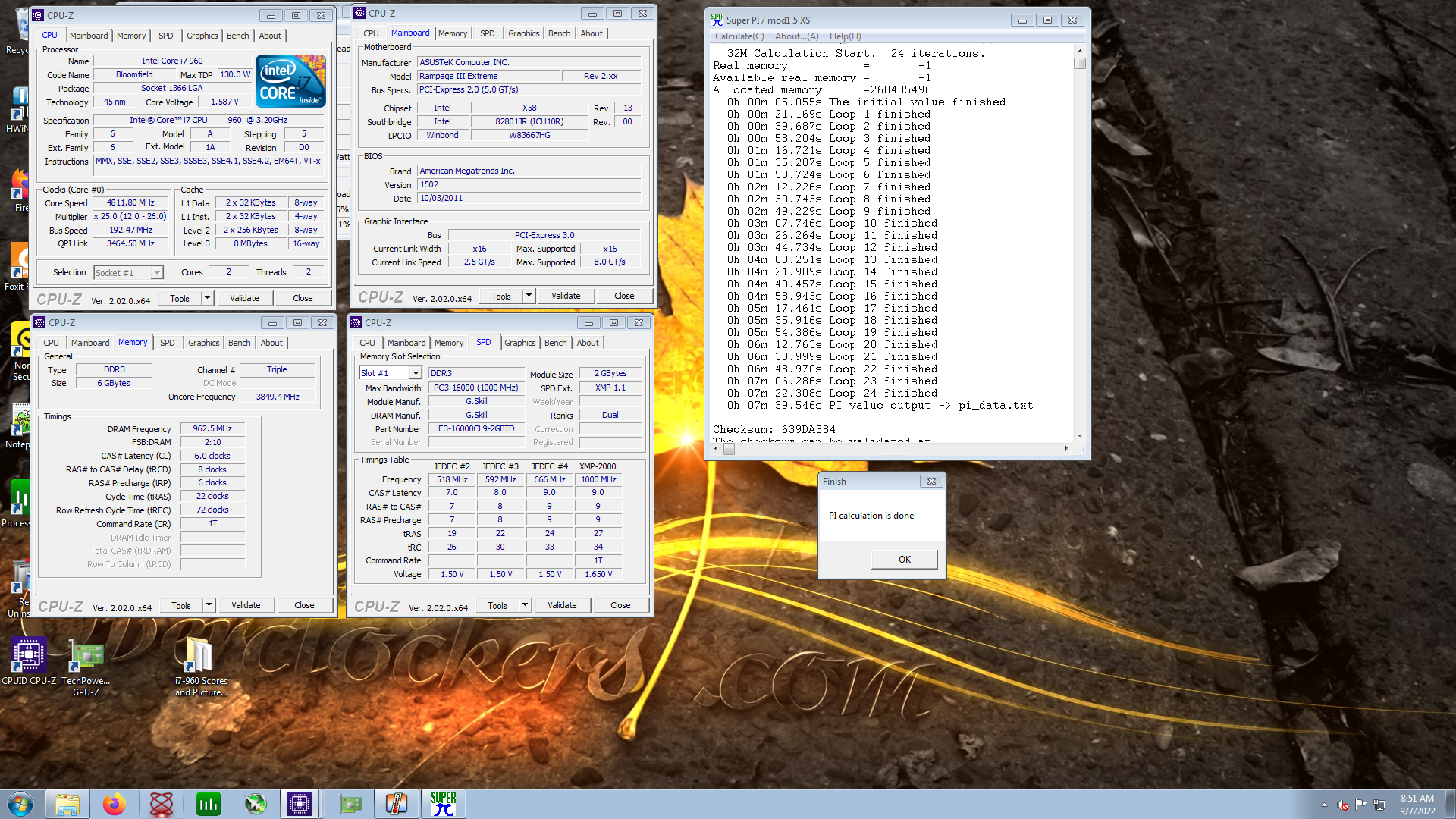1456x819 pixels.
Task: Click the green jet taskbar icon
Action: [x=256, y=804]
